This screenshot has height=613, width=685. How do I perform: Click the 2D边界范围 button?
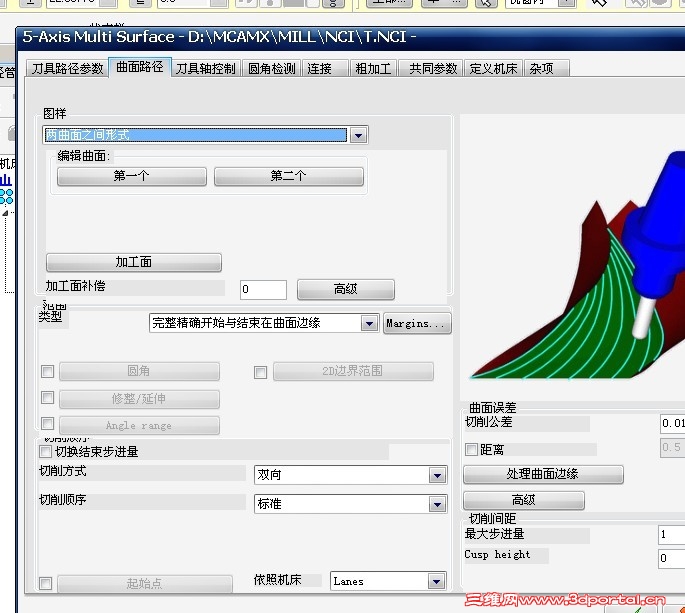tap(353, 371)
